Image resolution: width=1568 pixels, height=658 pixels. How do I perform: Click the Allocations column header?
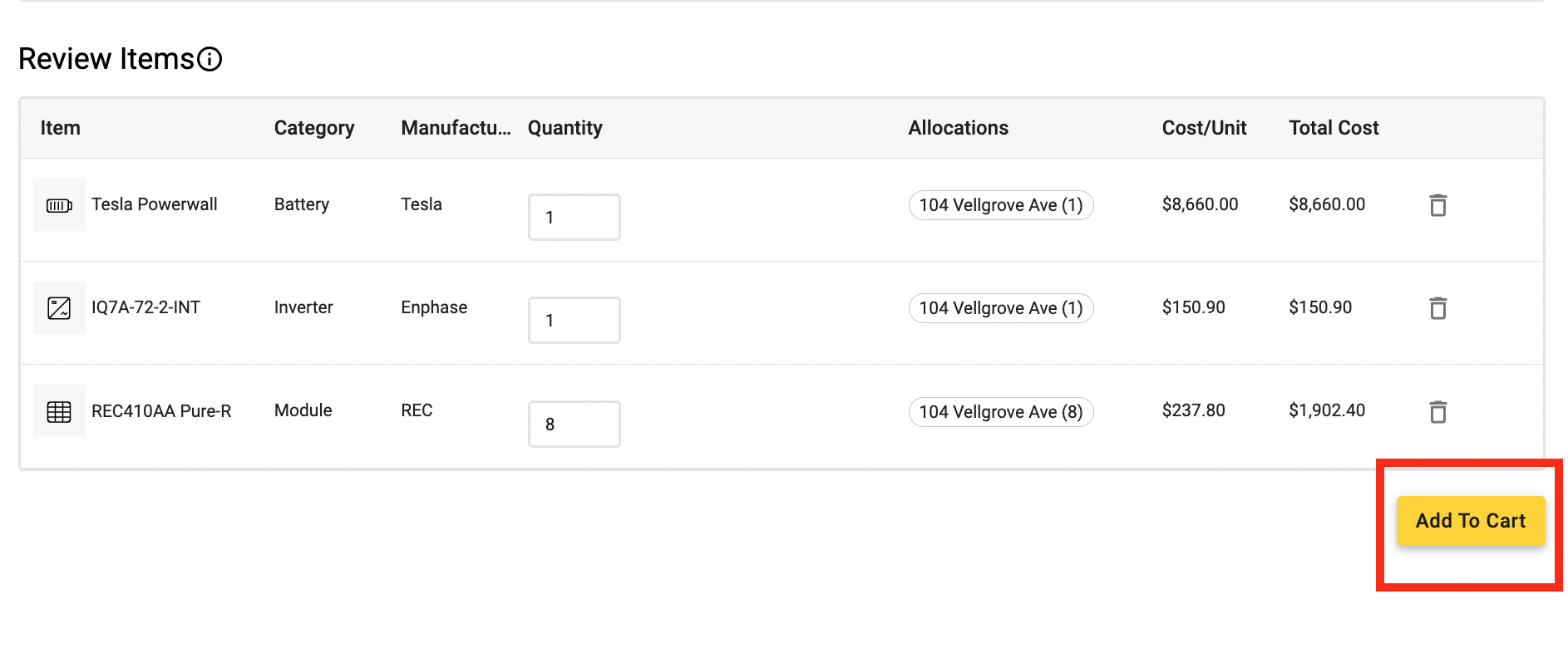[959, 128]
